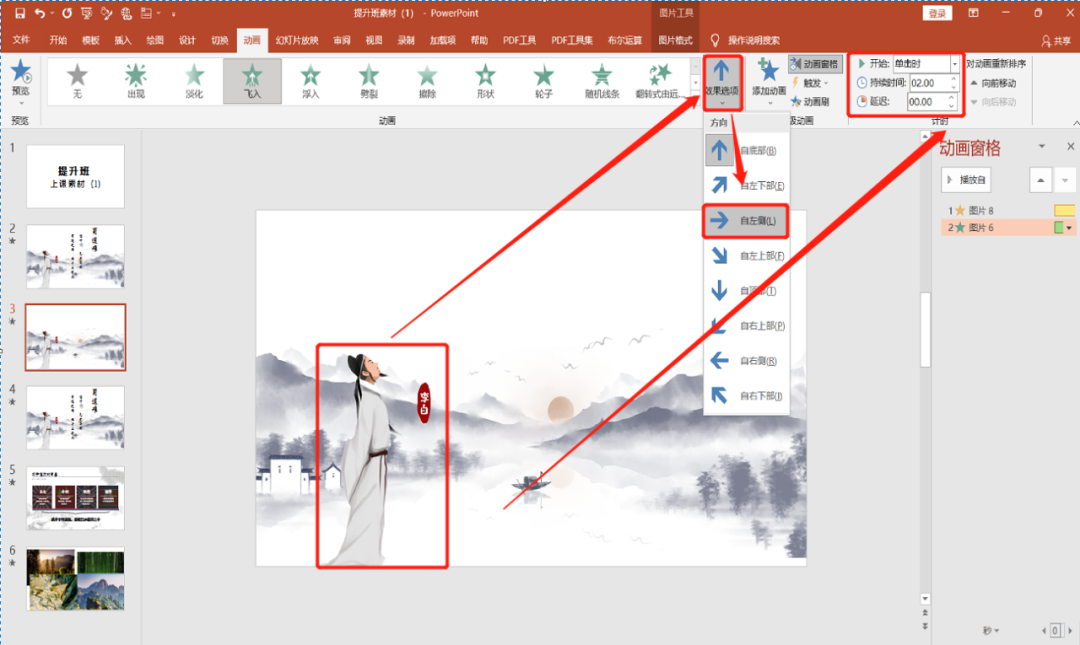Select the 翻转式由远 grow and turn animation
Image resolution: width=1080 pixels, height=645 pixels.
(660, 81)
